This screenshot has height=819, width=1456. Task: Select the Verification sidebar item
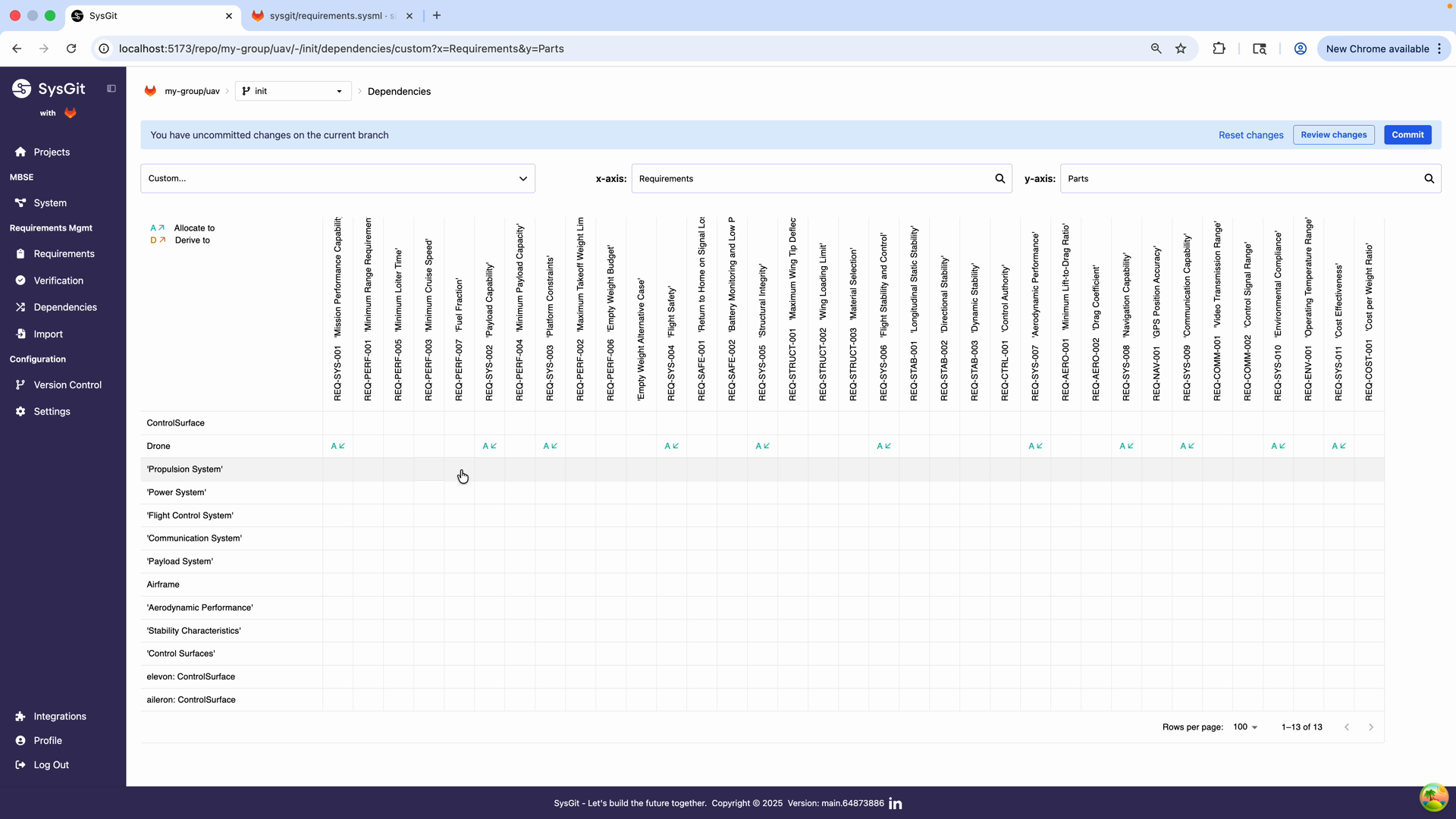click(x=58, y=280)
